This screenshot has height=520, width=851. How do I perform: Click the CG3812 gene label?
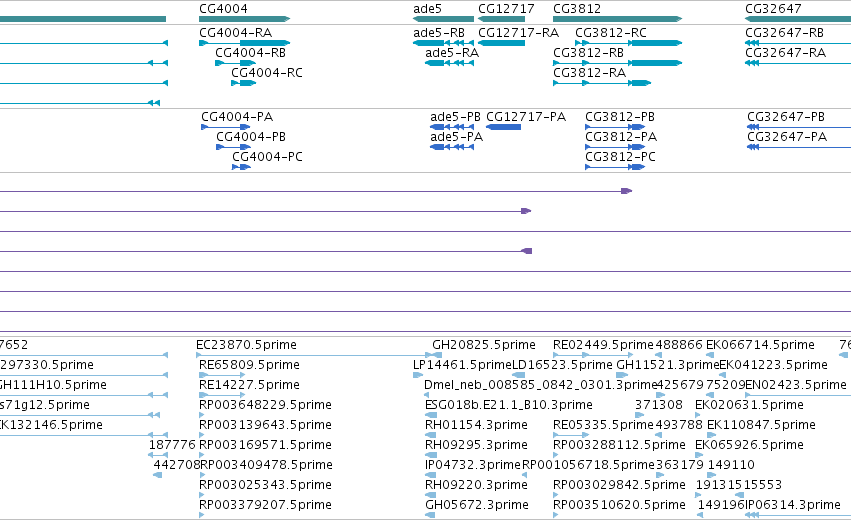click(576, 9)
